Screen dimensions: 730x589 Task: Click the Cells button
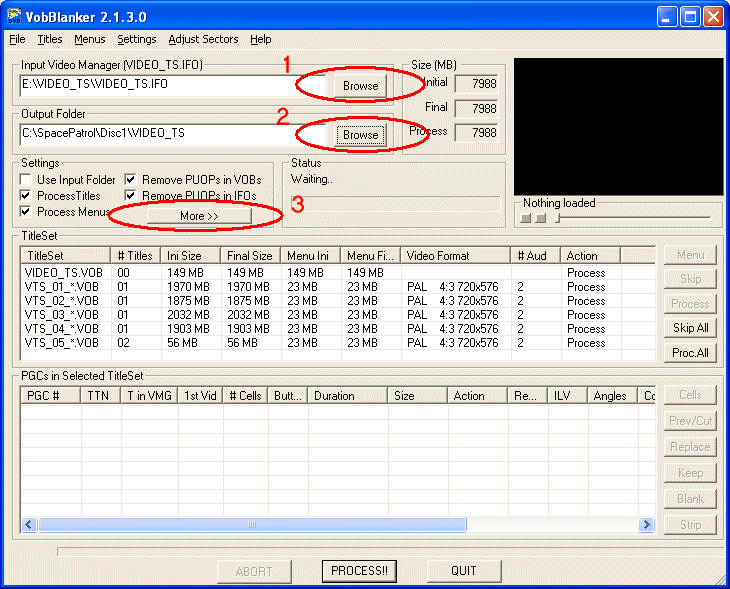690,395
